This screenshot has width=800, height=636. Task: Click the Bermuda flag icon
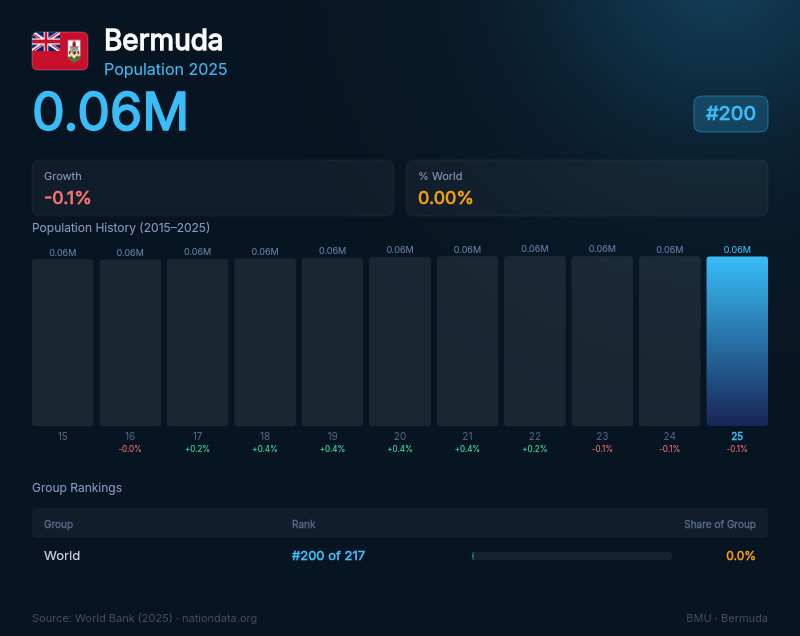tap(60, 51)
